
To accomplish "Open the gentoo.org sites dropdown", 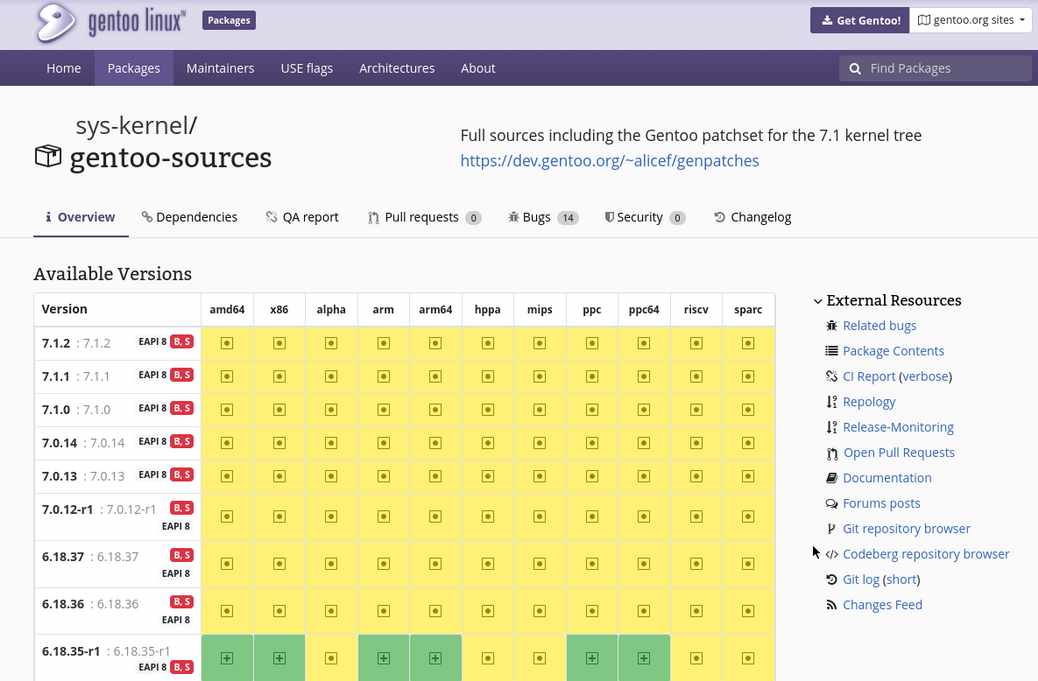I will click(x=970, y=21).
